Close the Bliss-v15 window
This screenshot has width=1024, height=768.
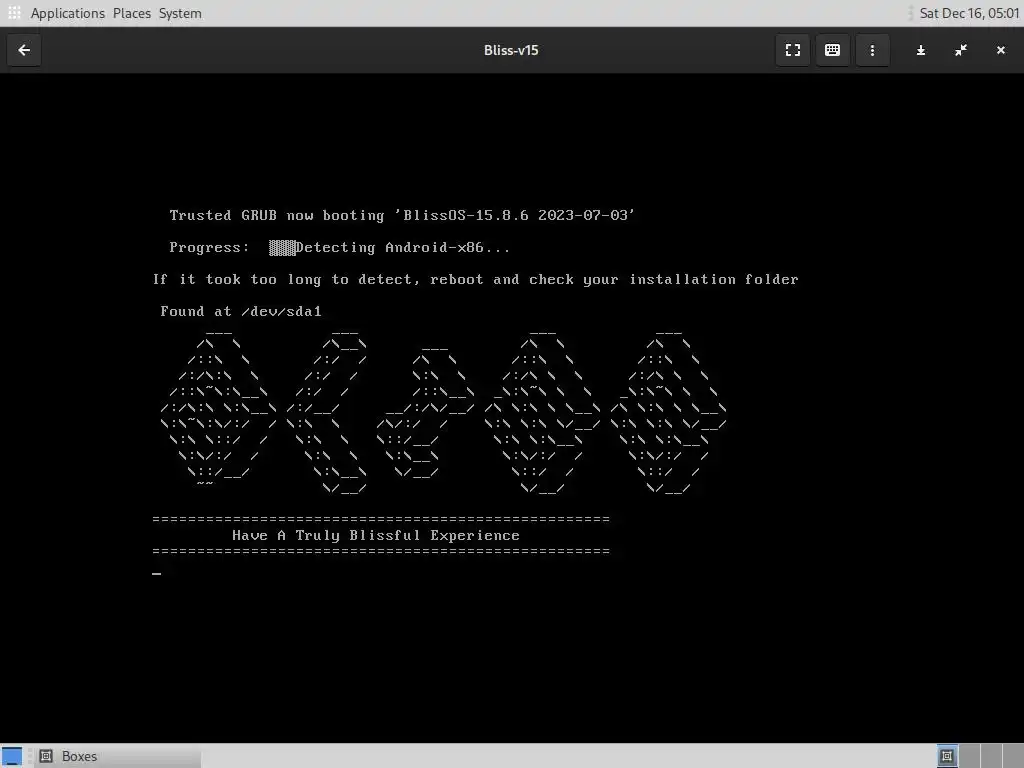point(1000,50)
